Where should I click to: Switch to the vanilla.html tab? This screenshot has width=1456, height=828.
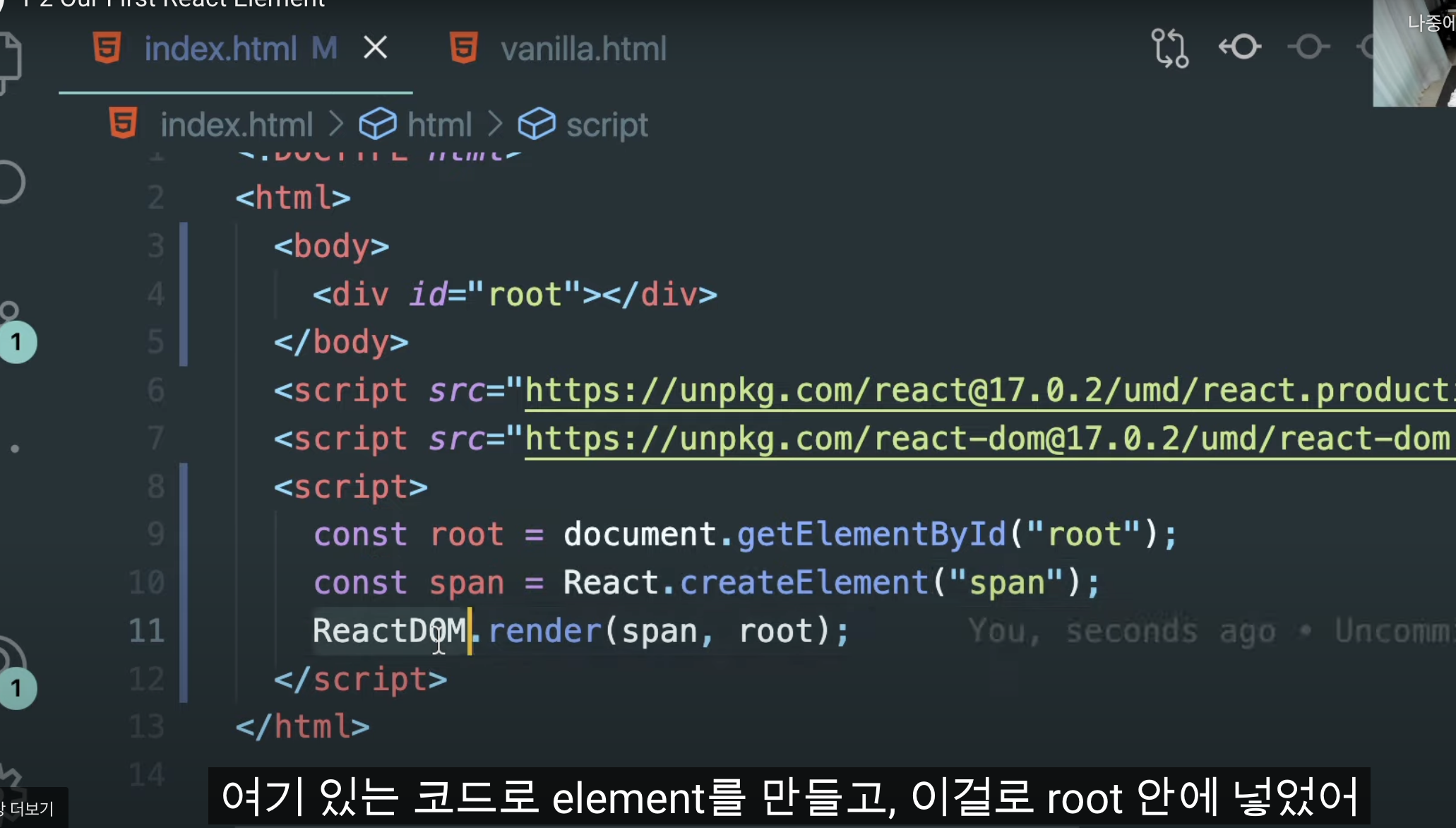click(583, 49)
